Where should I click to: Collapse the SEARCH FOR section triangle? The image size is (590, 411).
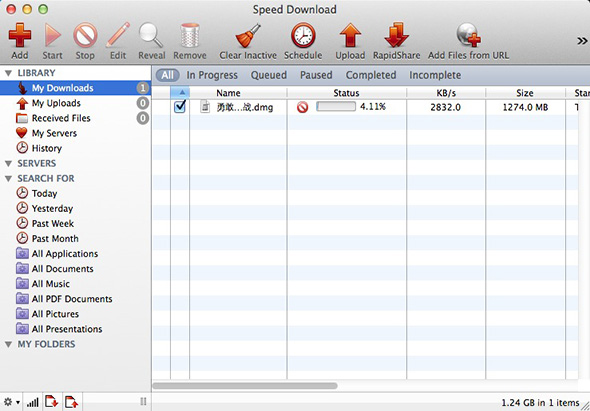tap(8, 179)
